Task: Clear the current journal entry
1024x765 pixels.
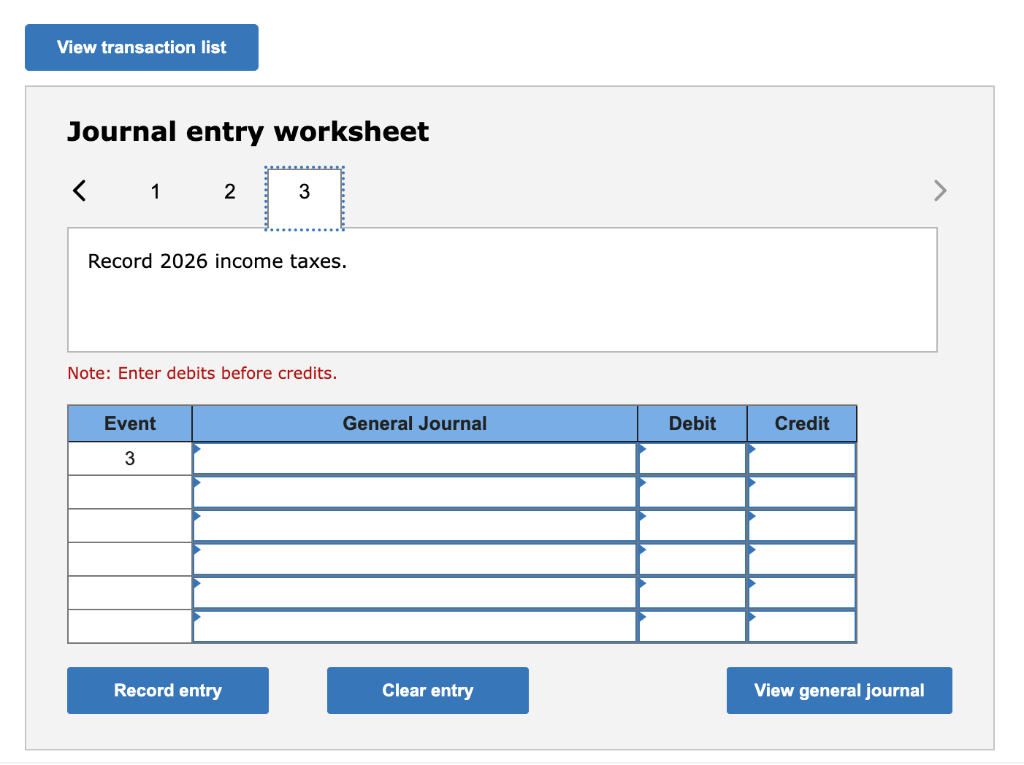Action: point(427,690)
